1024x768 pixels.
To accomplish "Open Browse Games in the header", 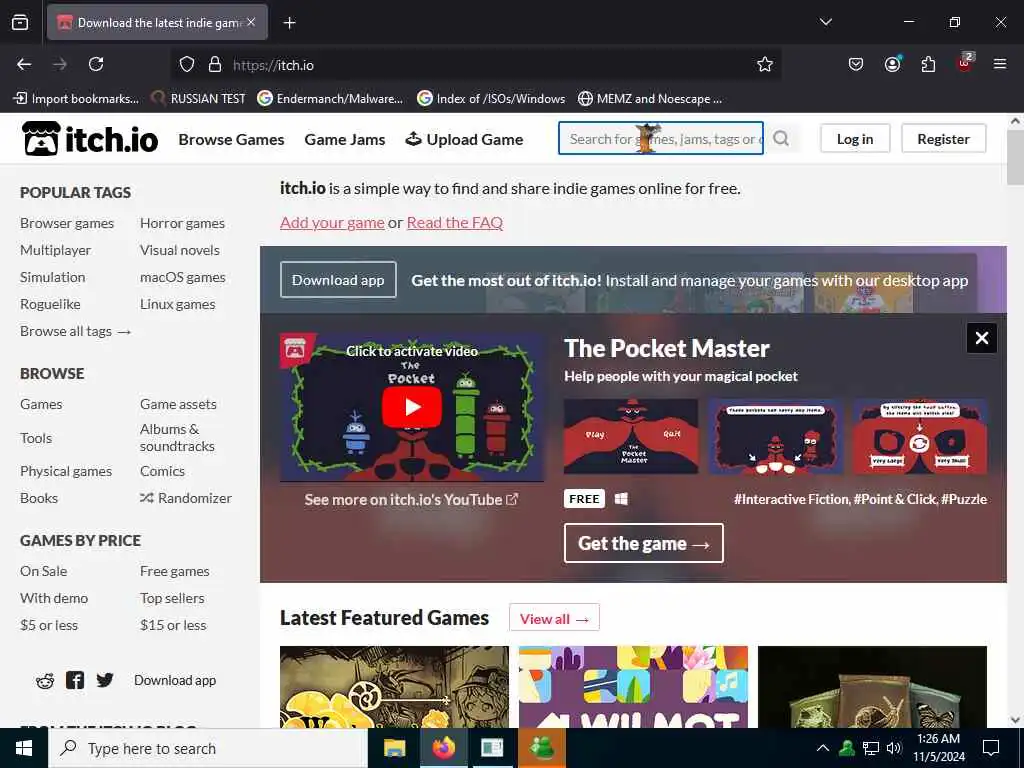I will [x=231, y=139].
